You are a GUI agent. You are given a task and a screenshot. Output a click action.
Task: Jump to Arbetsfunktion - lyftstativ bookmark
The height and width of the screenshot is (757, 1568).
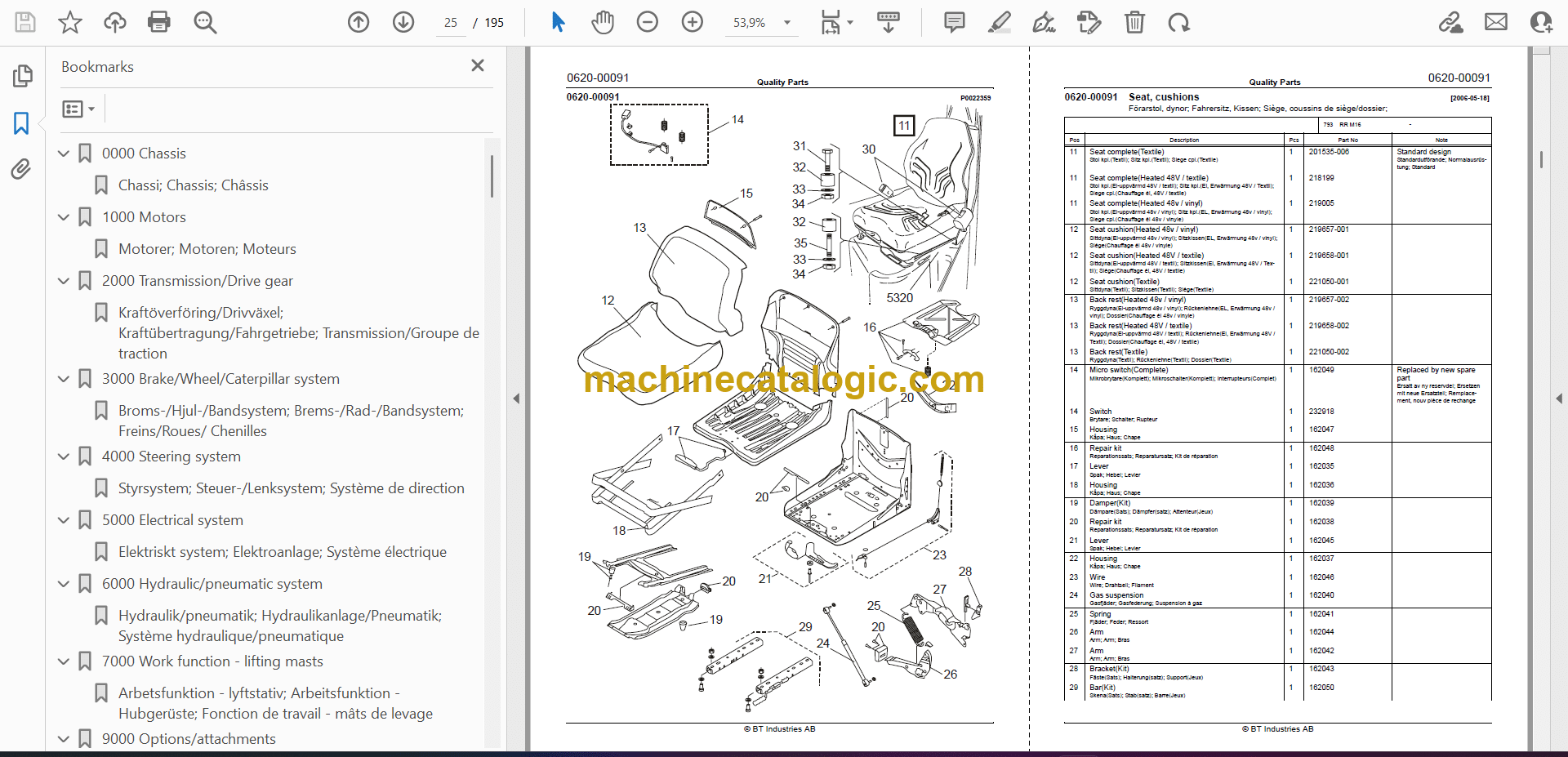pyautogui.click(x=276, y=703)
